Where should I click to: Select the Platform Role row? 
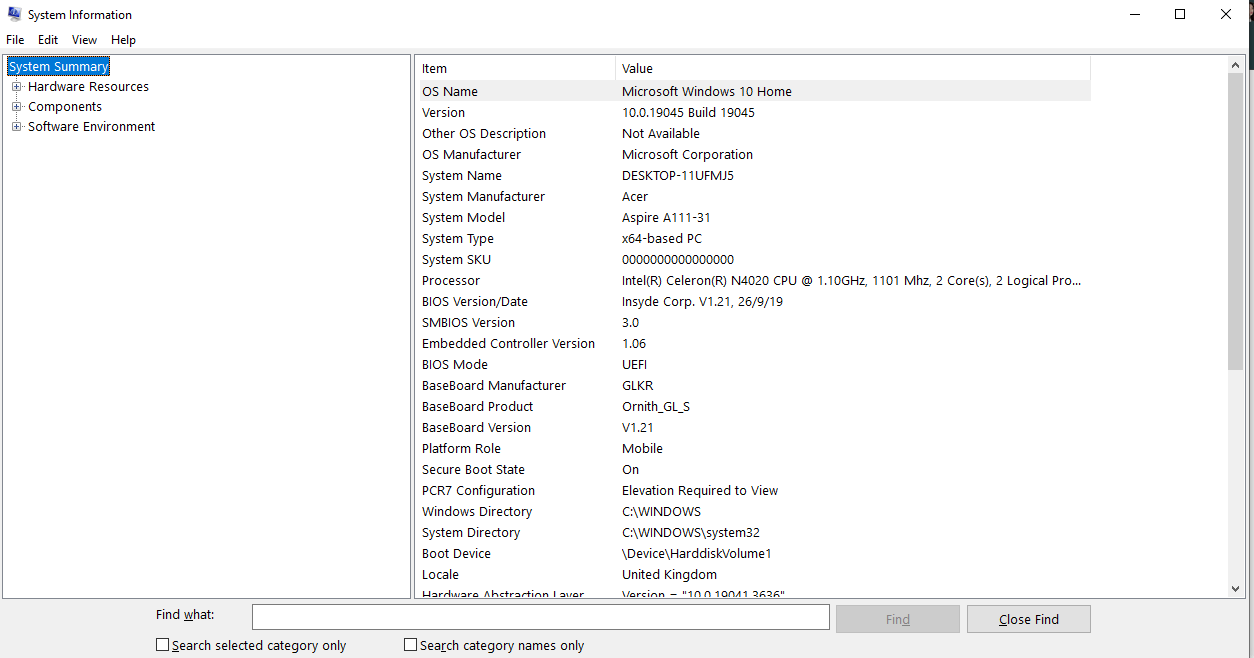(753, 448)
